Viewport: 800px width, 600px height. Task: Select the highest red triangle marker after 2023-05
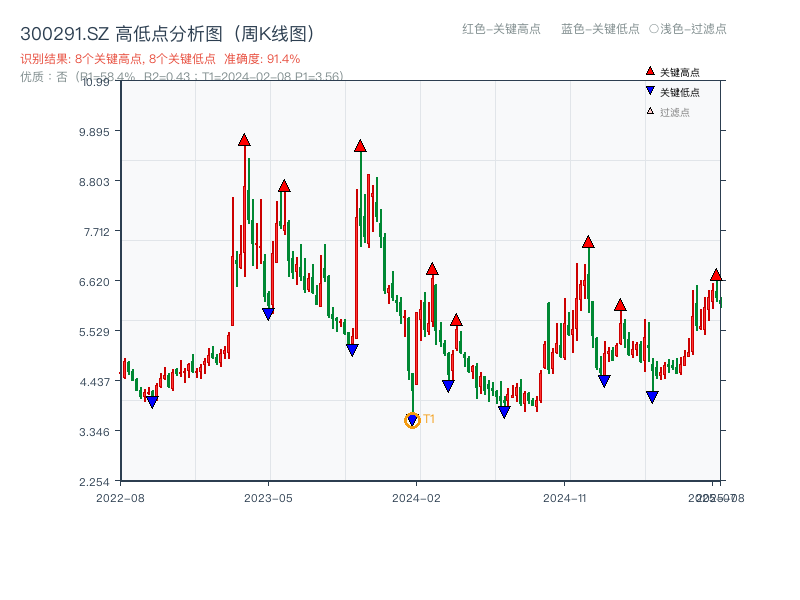tap(361, 147)
